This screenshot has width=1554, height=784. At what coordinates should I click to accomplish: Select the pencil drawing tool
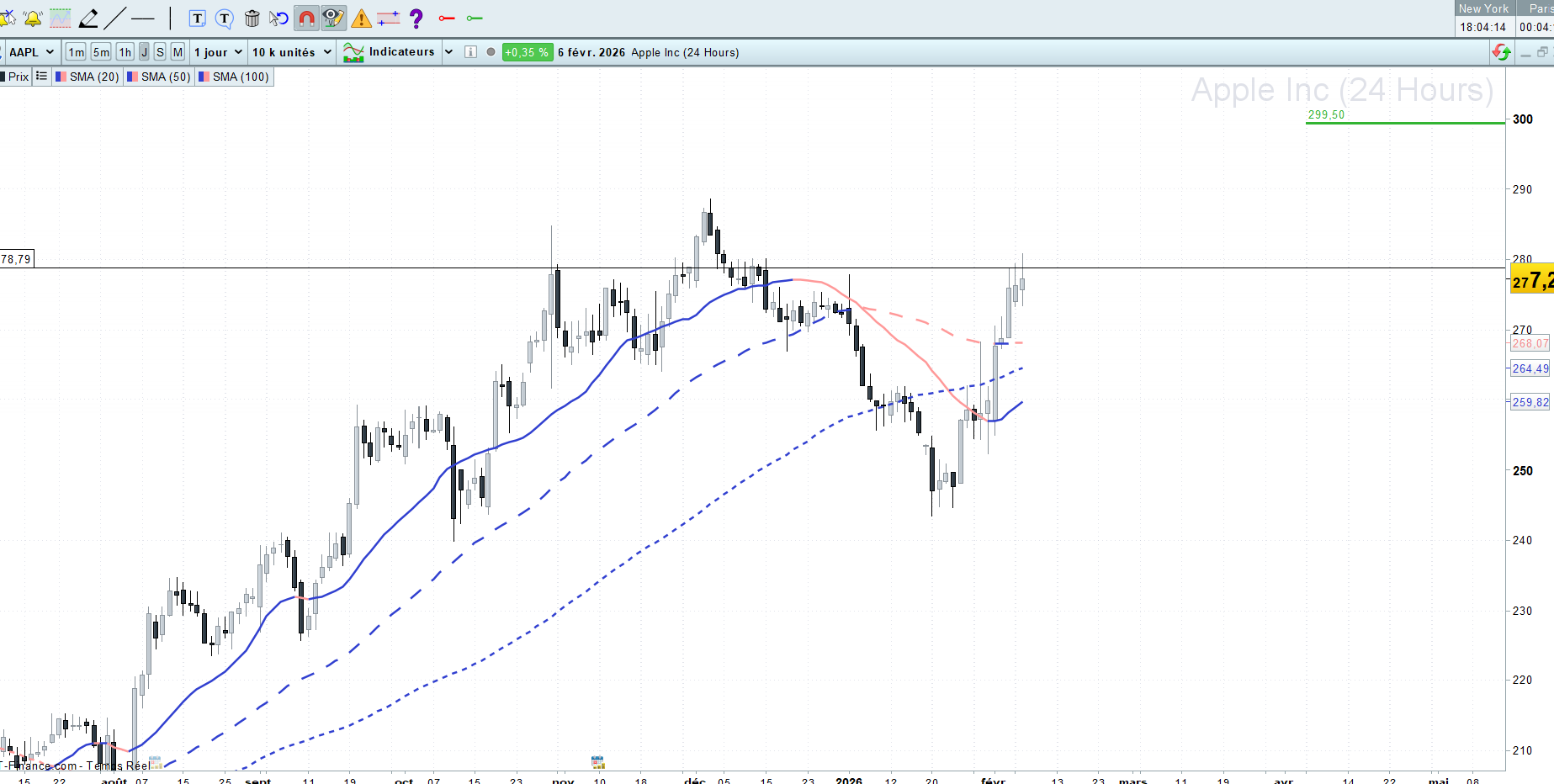pyautogui.click(x=88, y=18)
